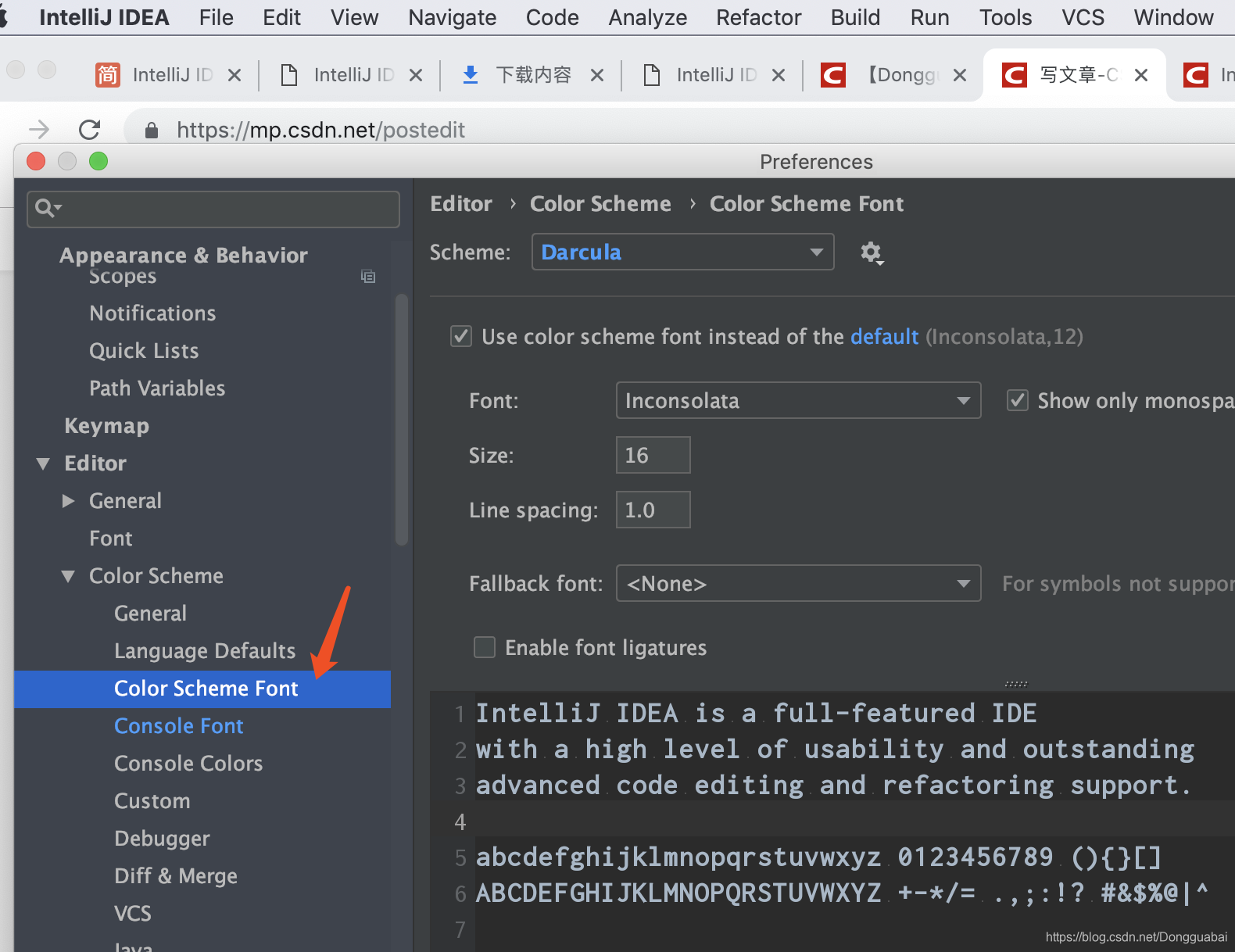Collapse the Color Scheme tree node
Image resolution: width=1235 pixels, height=952 pixels.
[68, 576]
